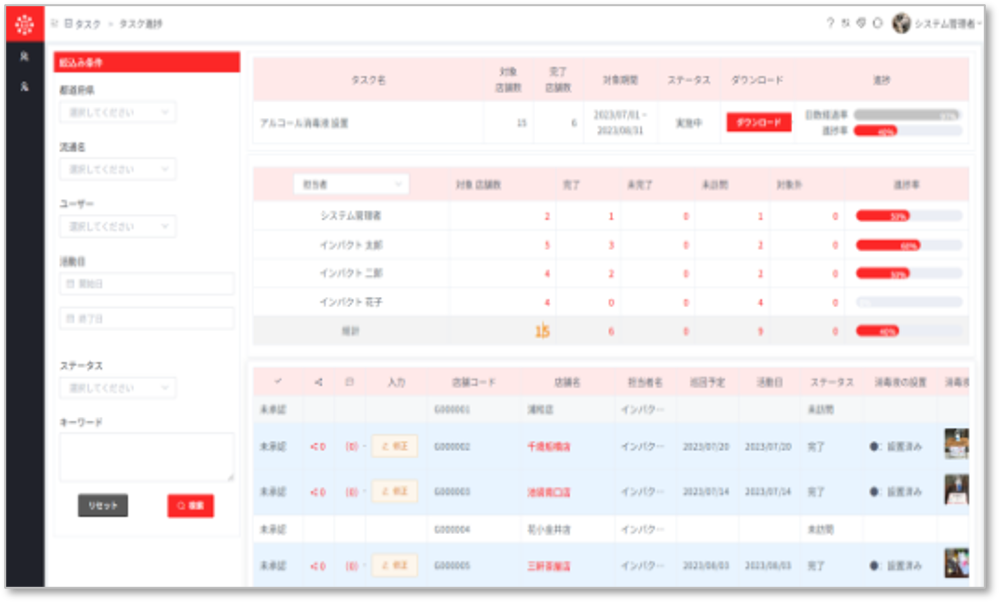
Task: Toggle 設置済み switch in 池袋南口店 row
Action: pos(874,492)
